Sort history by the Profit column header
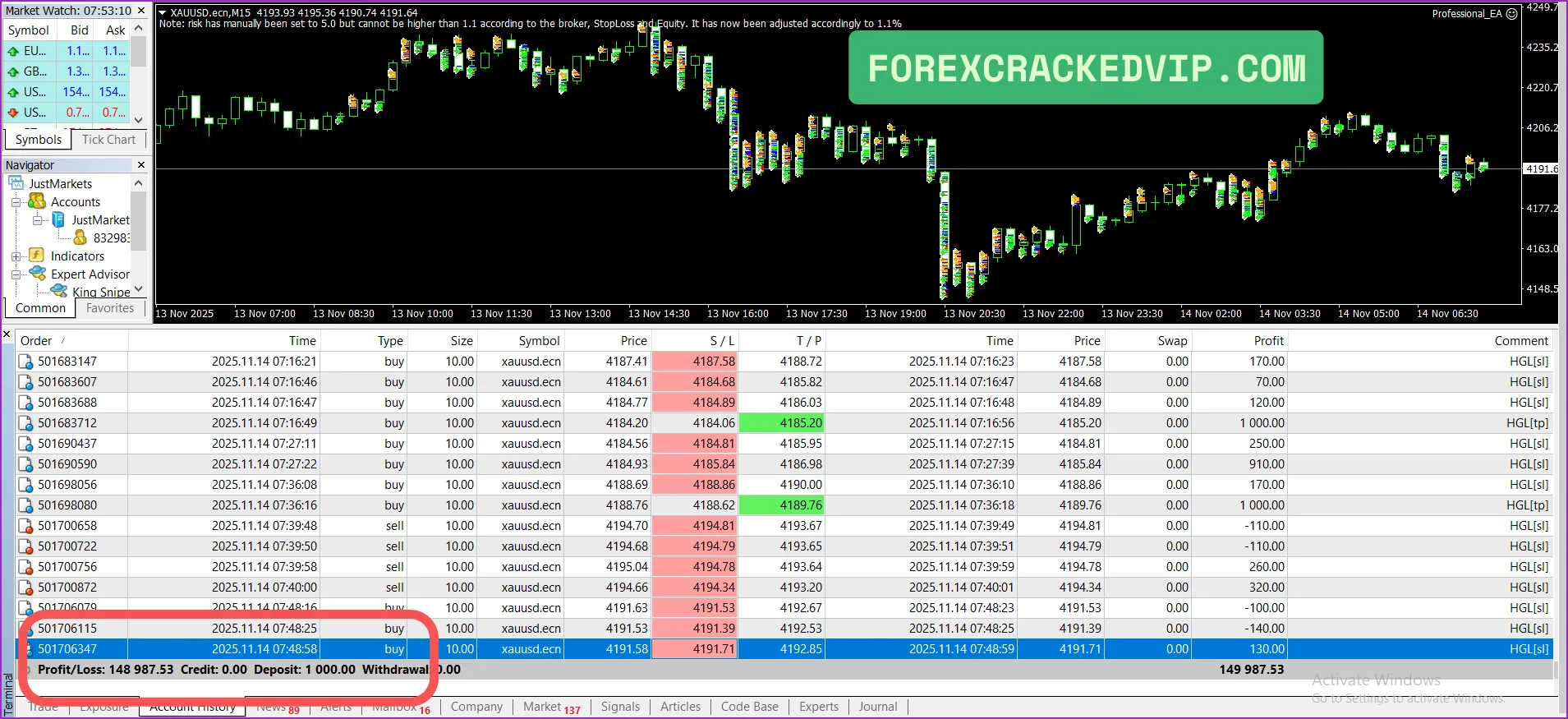Screen dimensions: 1568x719 click(1268, 341)
